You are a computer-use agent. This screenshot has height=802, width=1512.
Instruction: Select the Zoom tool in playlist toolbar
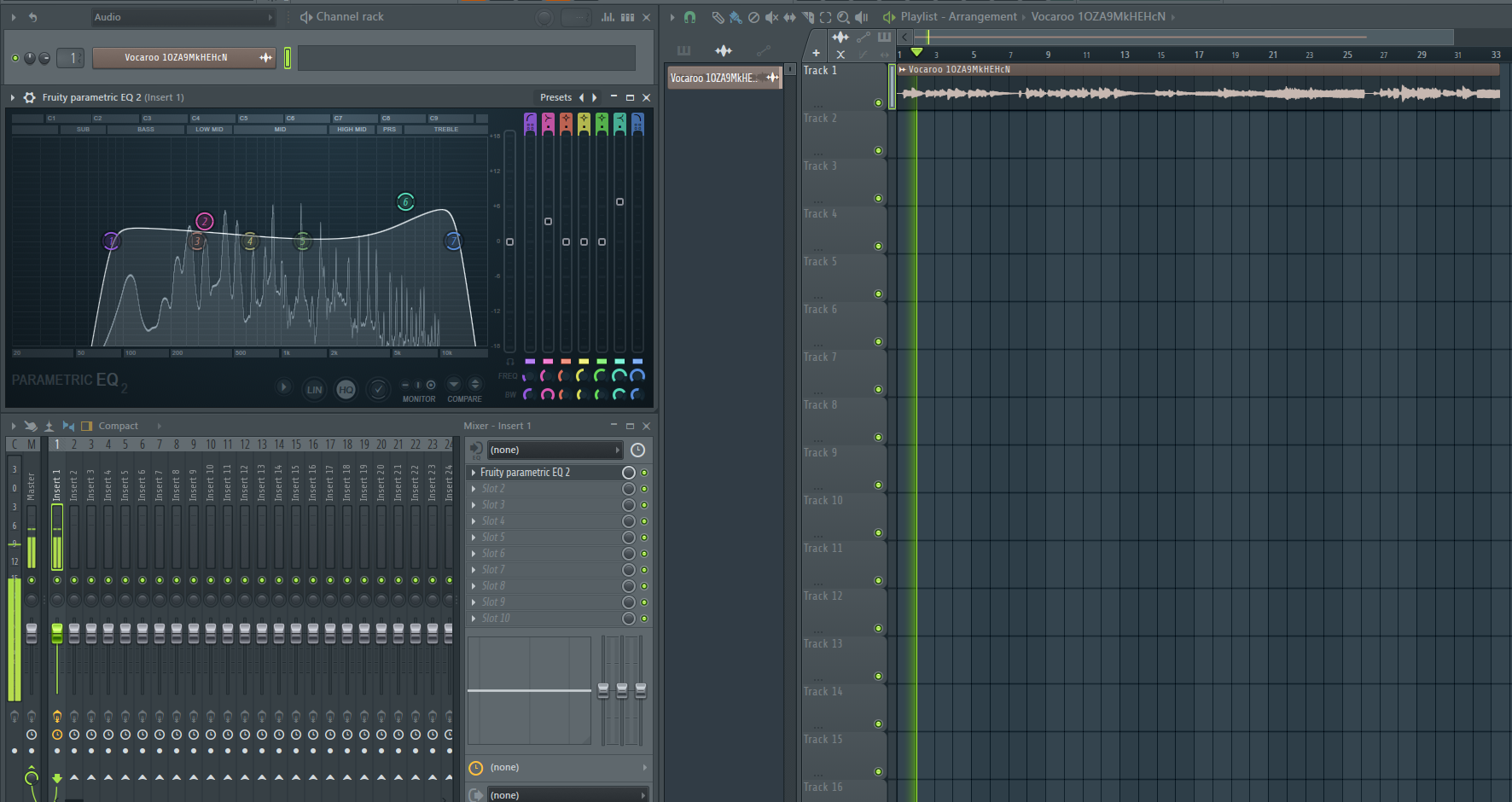(x=843, y=17)
